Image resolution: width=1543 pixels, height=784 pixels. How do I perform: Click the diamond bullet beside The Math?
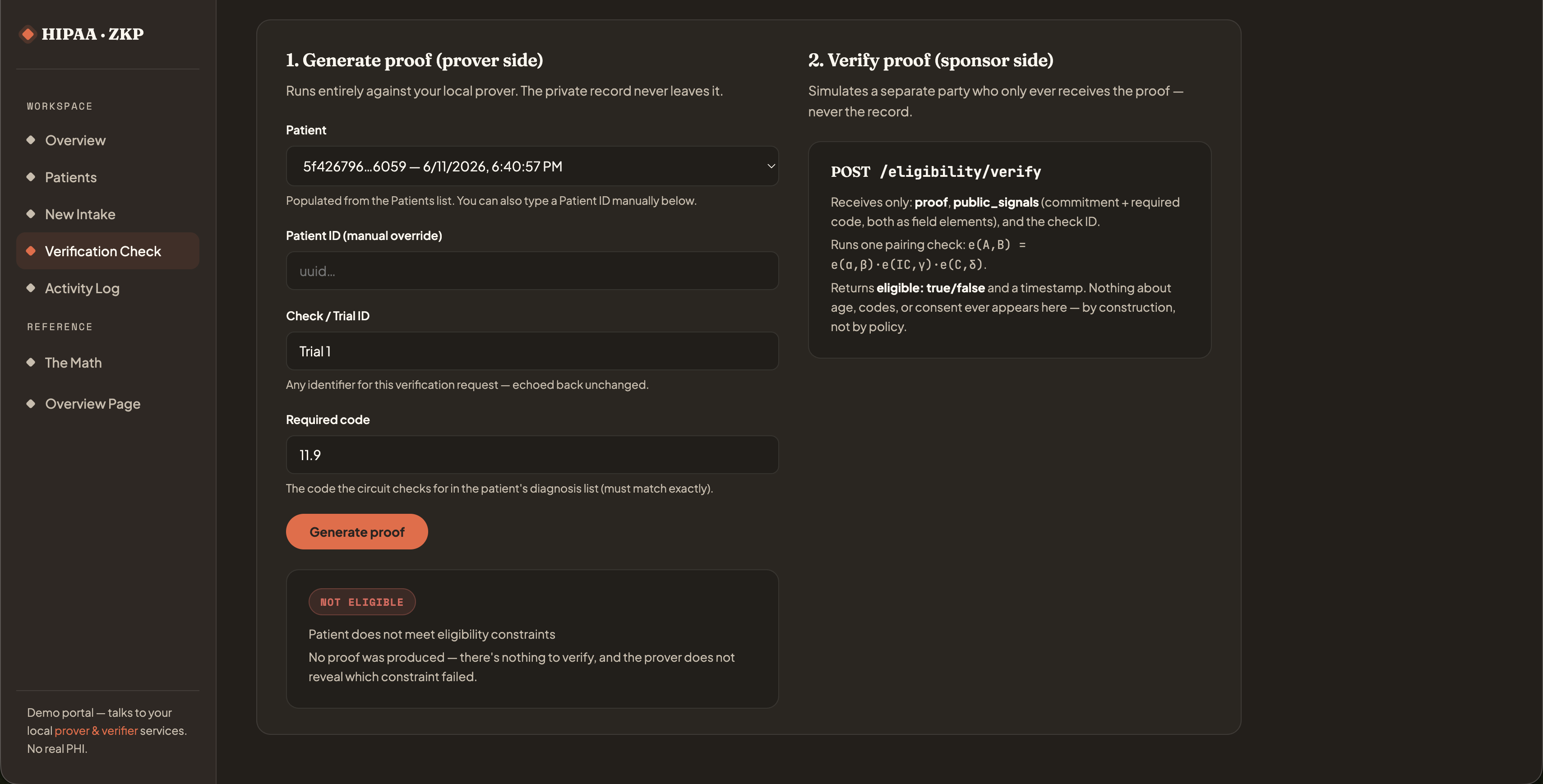pyautogui.click(x=31, y=362)
